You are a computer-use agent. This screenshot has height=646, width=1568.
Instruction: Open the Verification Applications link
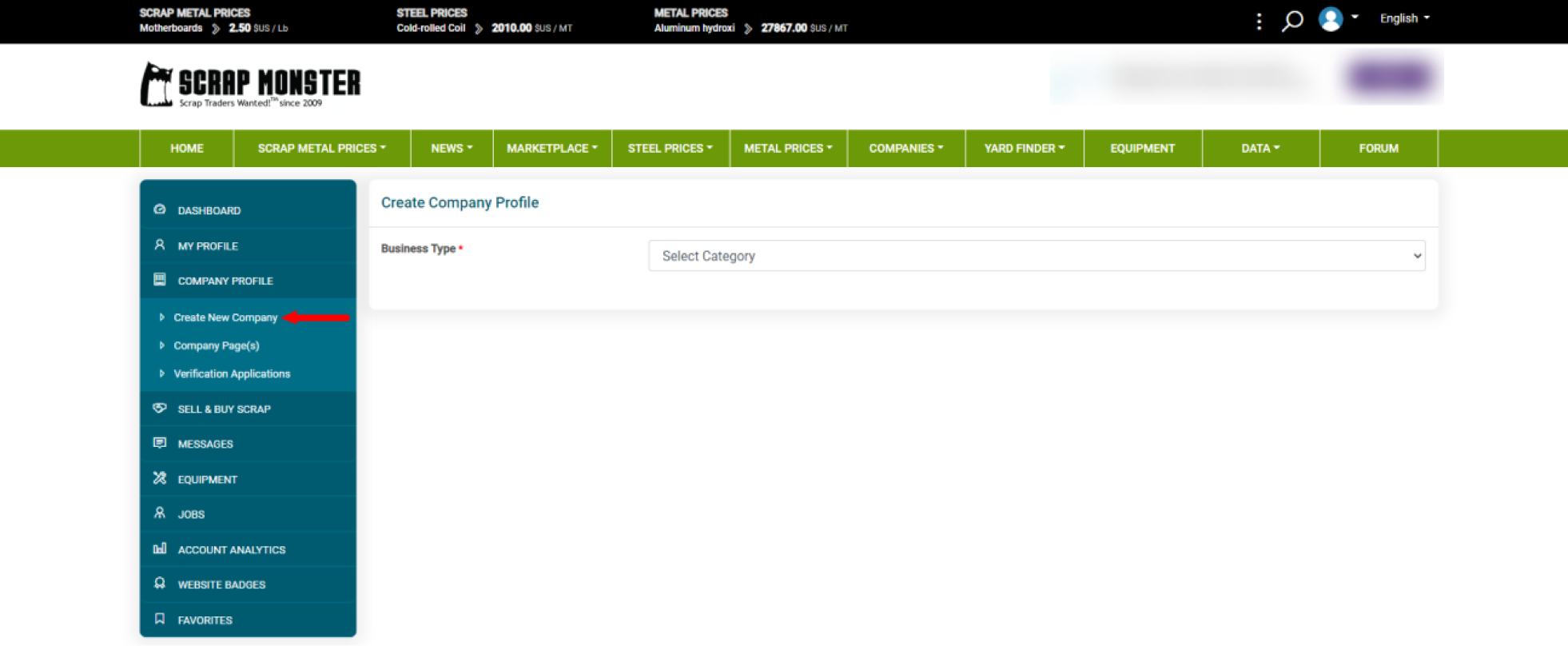pyautogui.click(x=232, y=373)
